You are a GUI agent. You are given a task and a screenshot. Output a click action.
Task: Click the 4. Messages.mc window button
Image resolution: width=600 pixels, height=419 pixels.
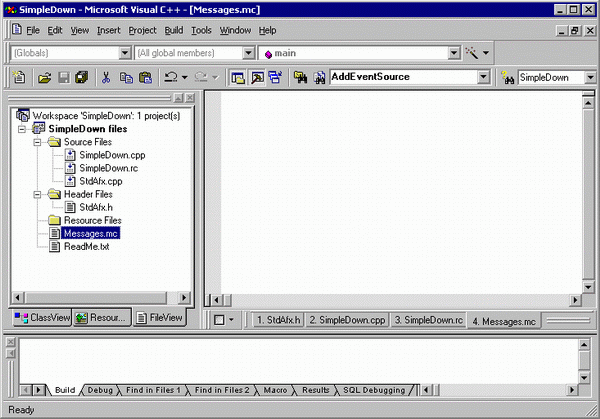coord(504,321)
